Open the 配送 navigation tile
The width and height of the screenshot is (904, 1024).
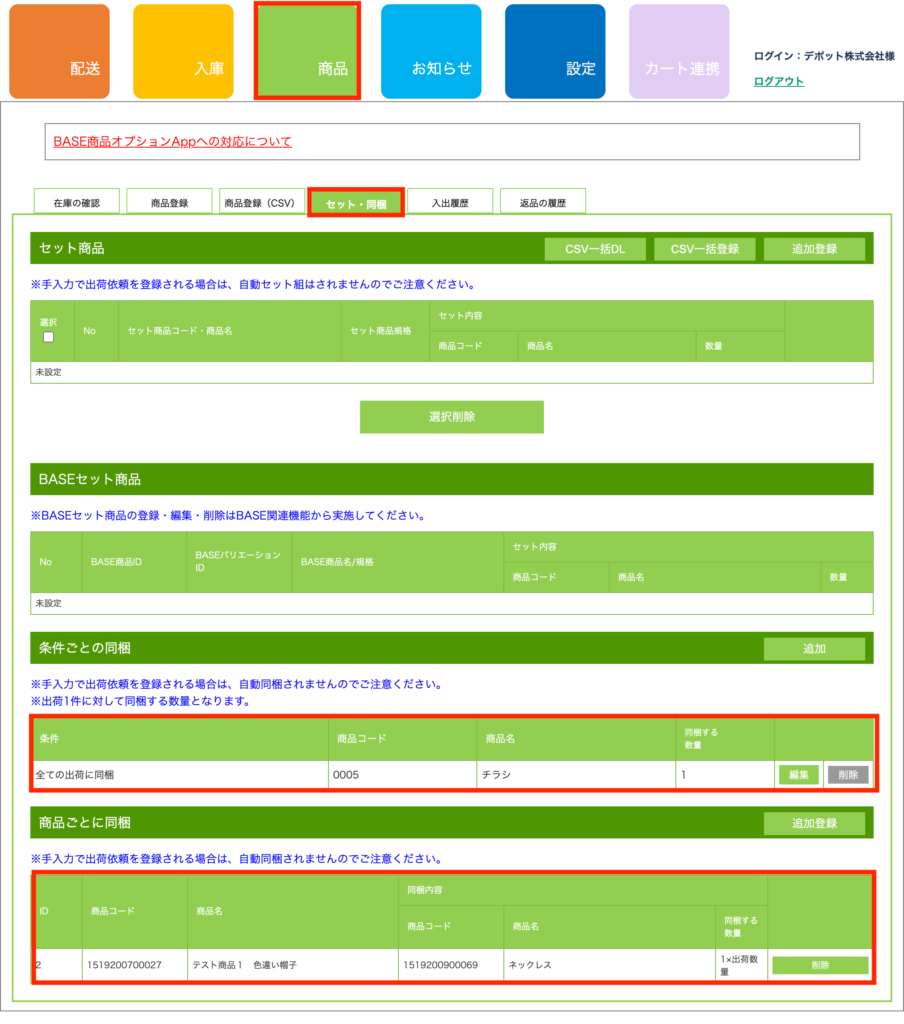(59, 52)
